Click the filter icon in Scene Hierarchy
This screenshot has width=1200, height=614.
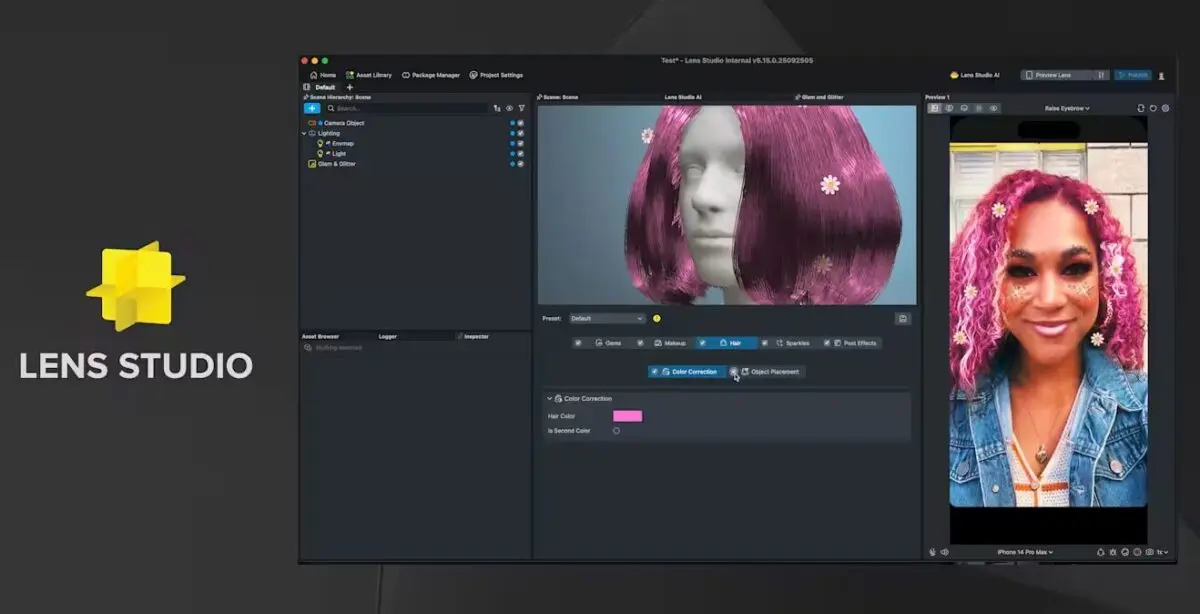(521, 108)
